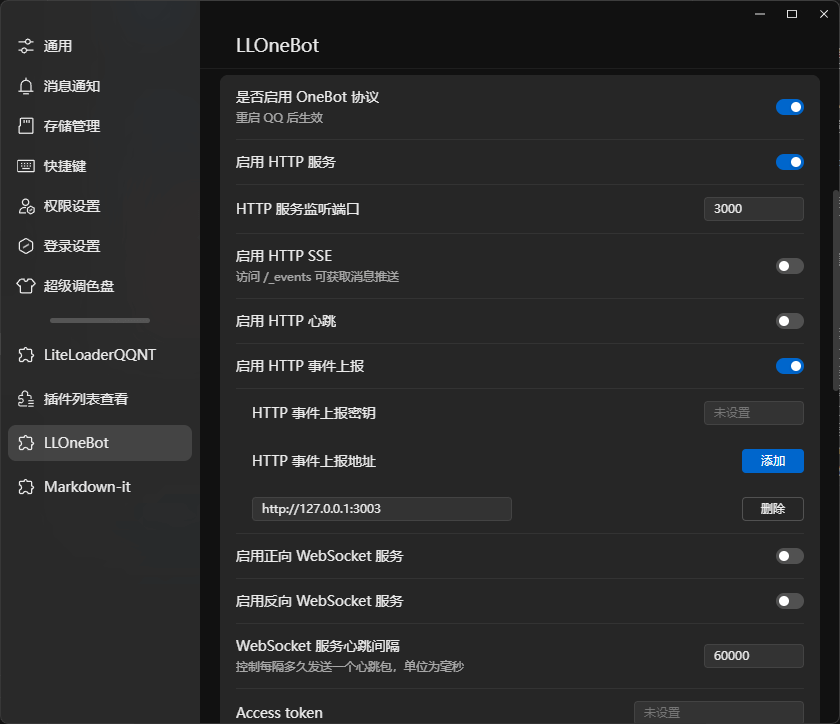840x724 pixels.
Task: Click the shirt icon for 超级调色盘
Action: [26, 286]
